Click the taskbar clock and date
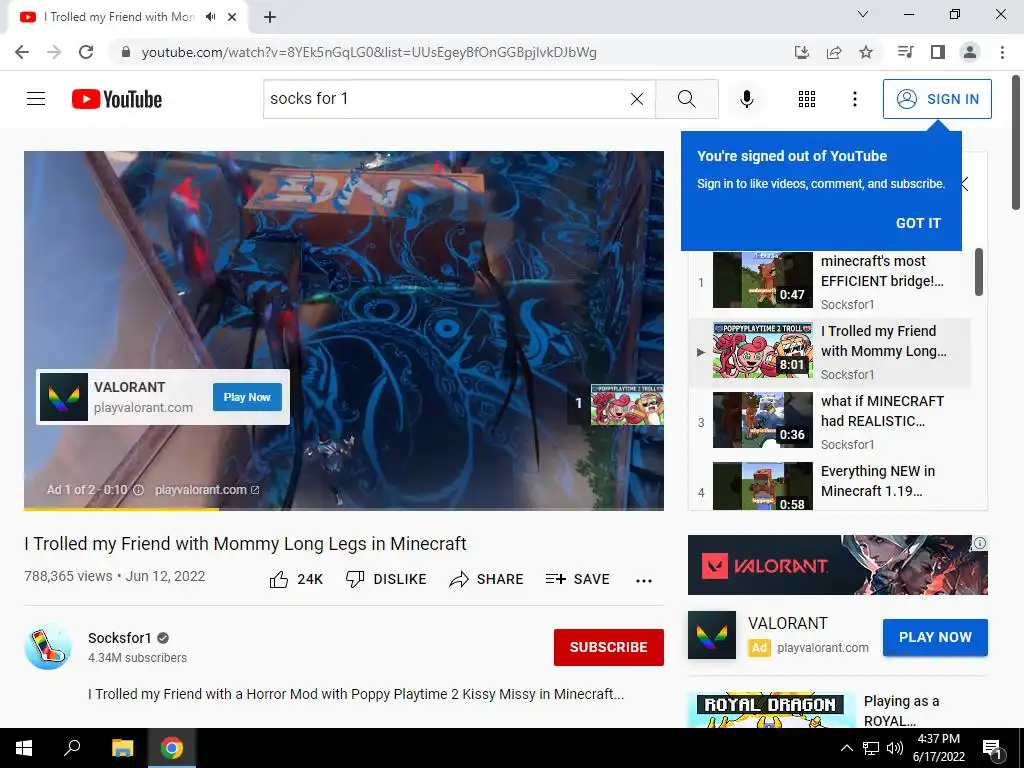Viewport: 1024px width, 768px height. pyautogui.click(x=938, y=748)
